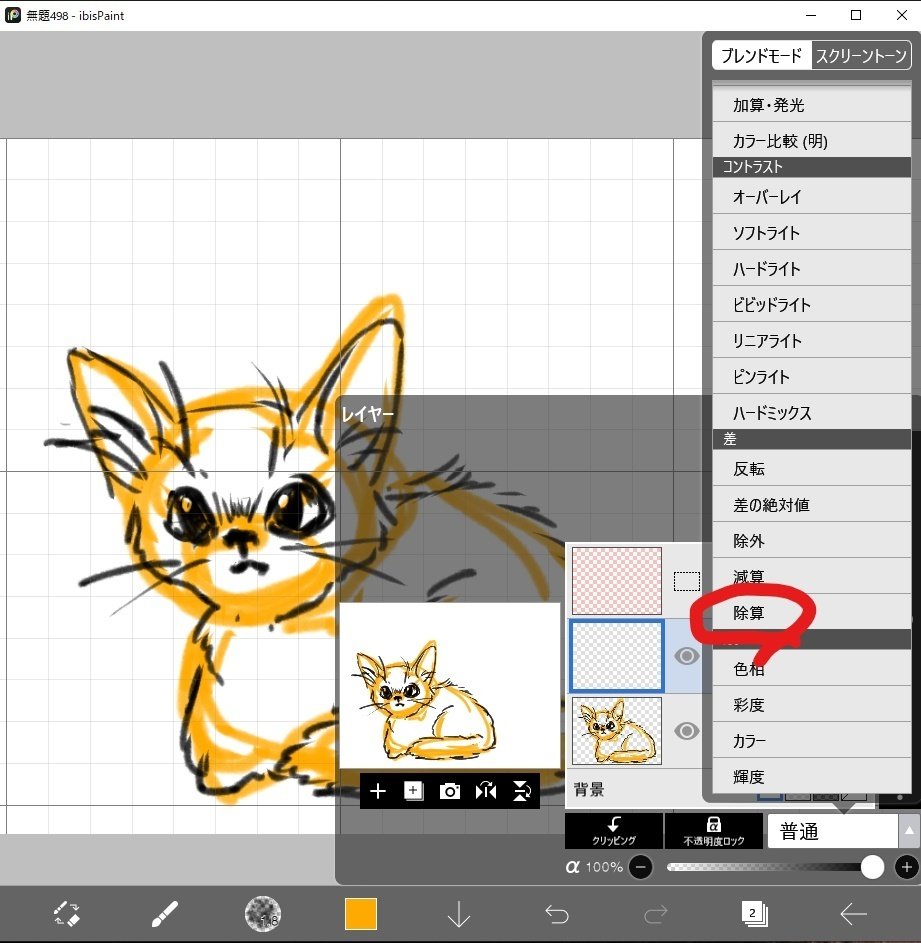Select the Brush tool in the bottom toolbar
The image size is (921, 943).
(x=164, y=913)
